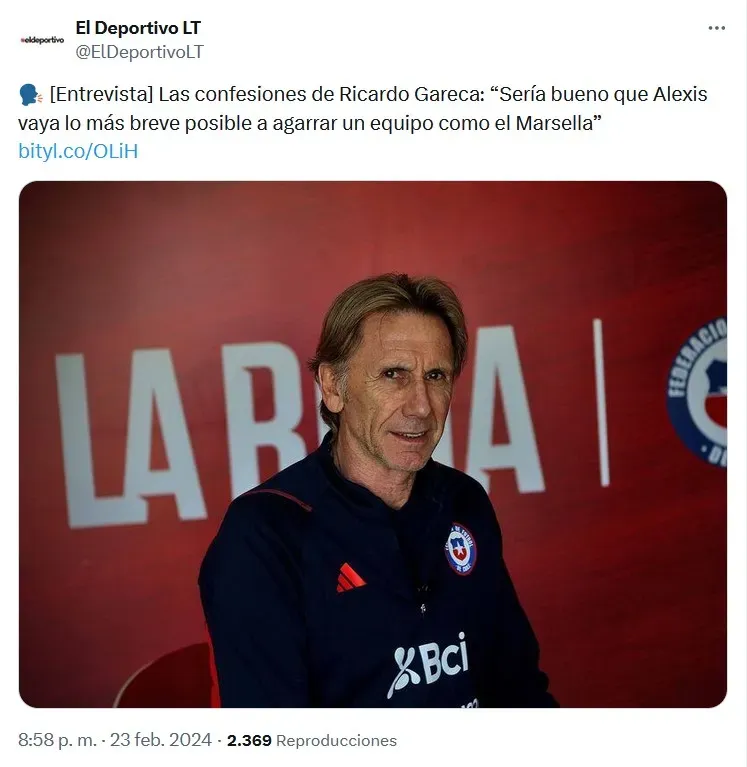The image size is (747, 767).
Task: Click the 8:58 p. m. timestamp
Action: coord(58,740)
